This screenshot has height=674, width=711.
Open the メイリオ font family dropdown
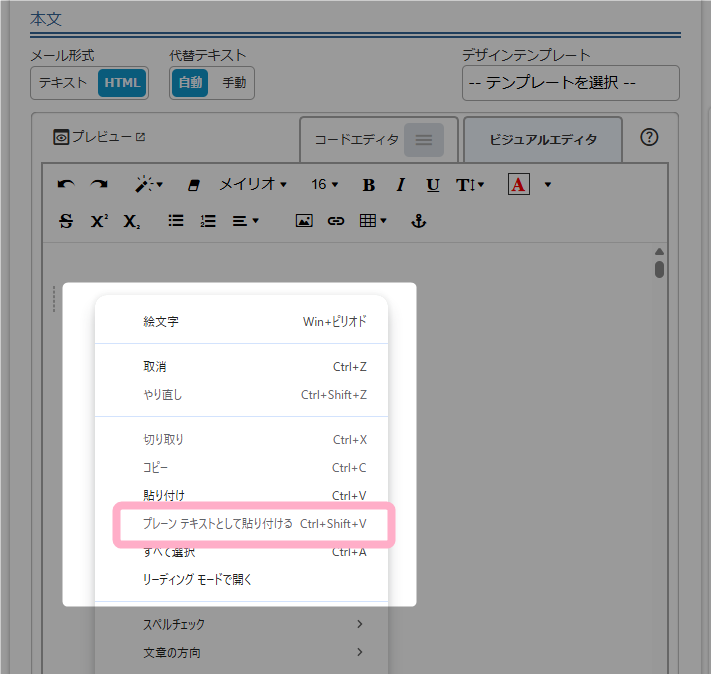pyautogui.click(x=253, y=185)
